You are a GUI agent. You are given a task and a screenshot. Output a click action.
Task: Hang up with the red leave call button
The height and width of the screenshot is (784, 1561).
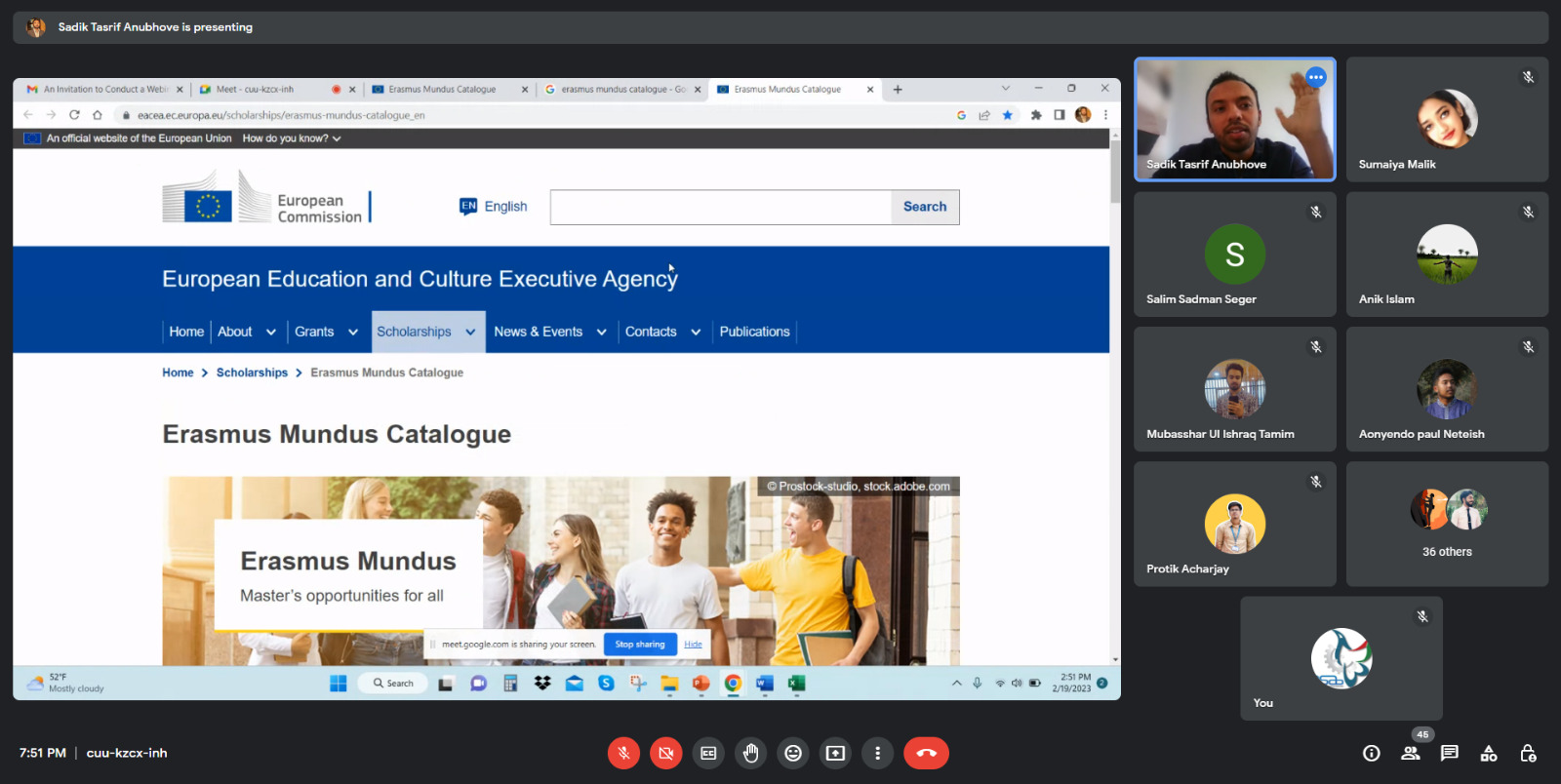pyautogui.click(x=926, y=753)
